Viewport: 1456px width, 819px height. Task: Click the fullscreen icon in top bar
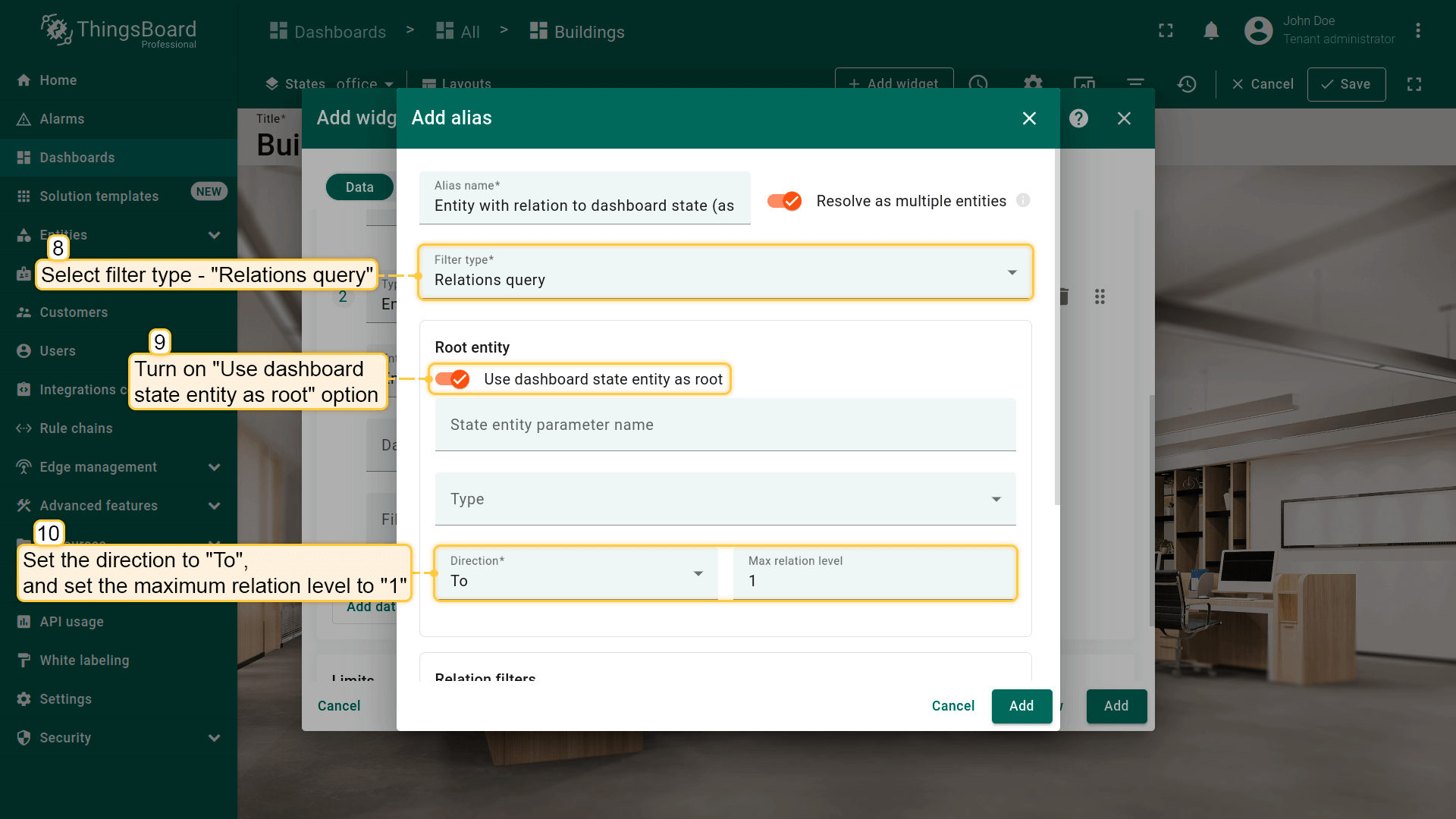coord(1166,31)
